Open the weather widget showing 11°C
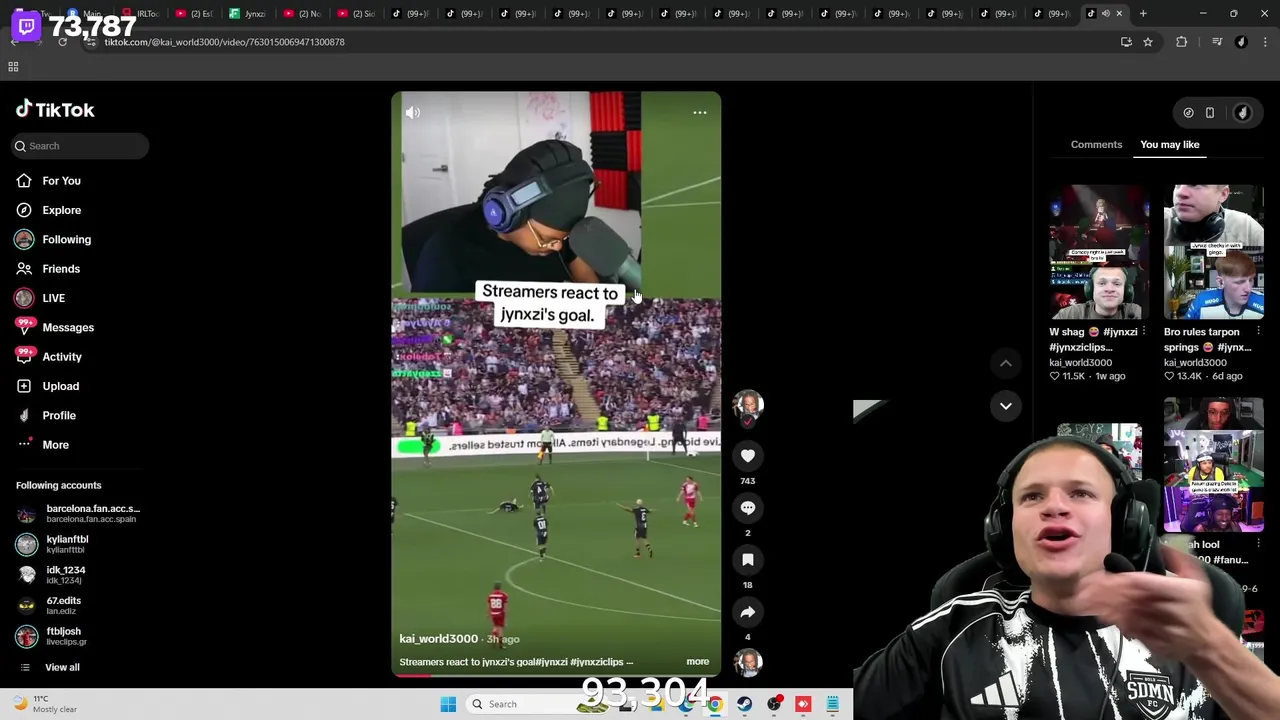1280x720 pixels. 45,704
